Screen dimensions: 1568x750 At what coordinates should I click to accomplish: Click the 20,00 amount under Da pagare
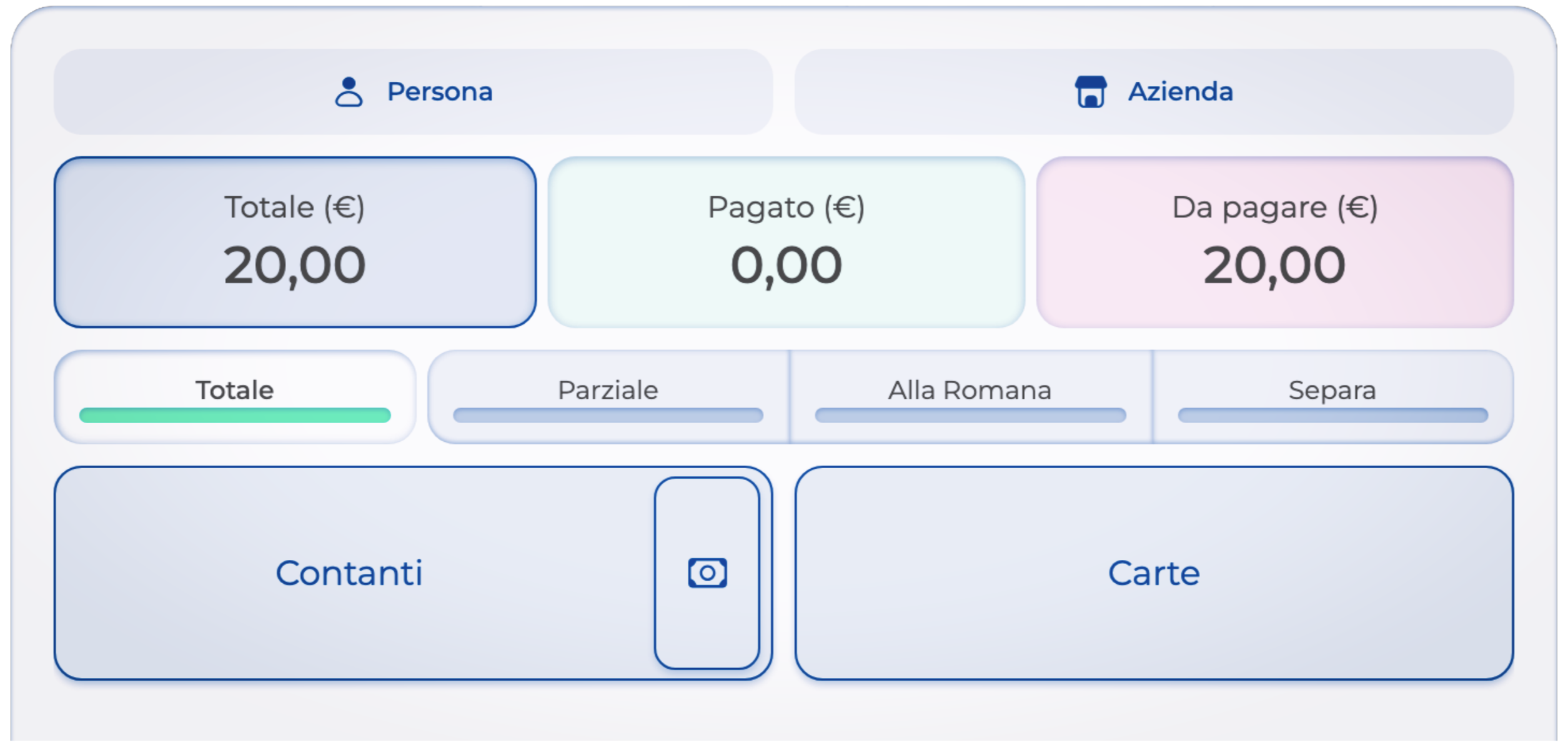(1274, 265)
